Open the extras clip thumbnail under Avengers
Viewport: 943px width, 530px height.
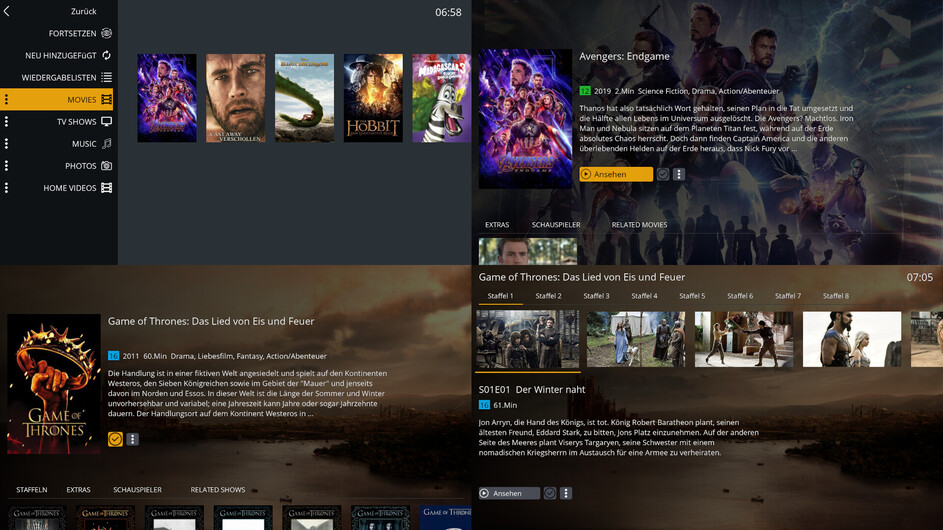[527, 251]
